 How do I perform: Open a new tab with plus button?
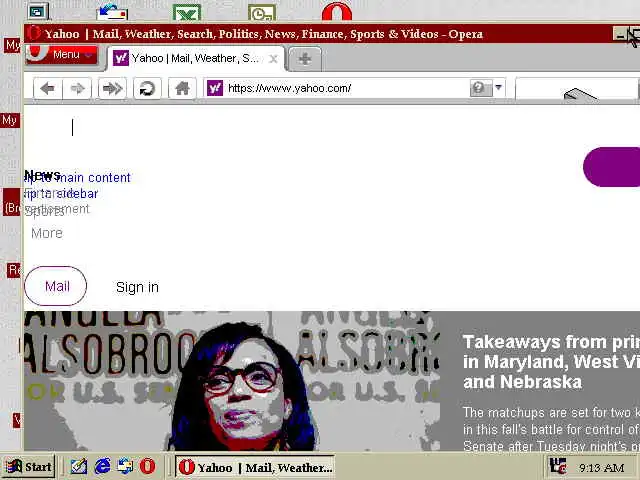point(304,59)
